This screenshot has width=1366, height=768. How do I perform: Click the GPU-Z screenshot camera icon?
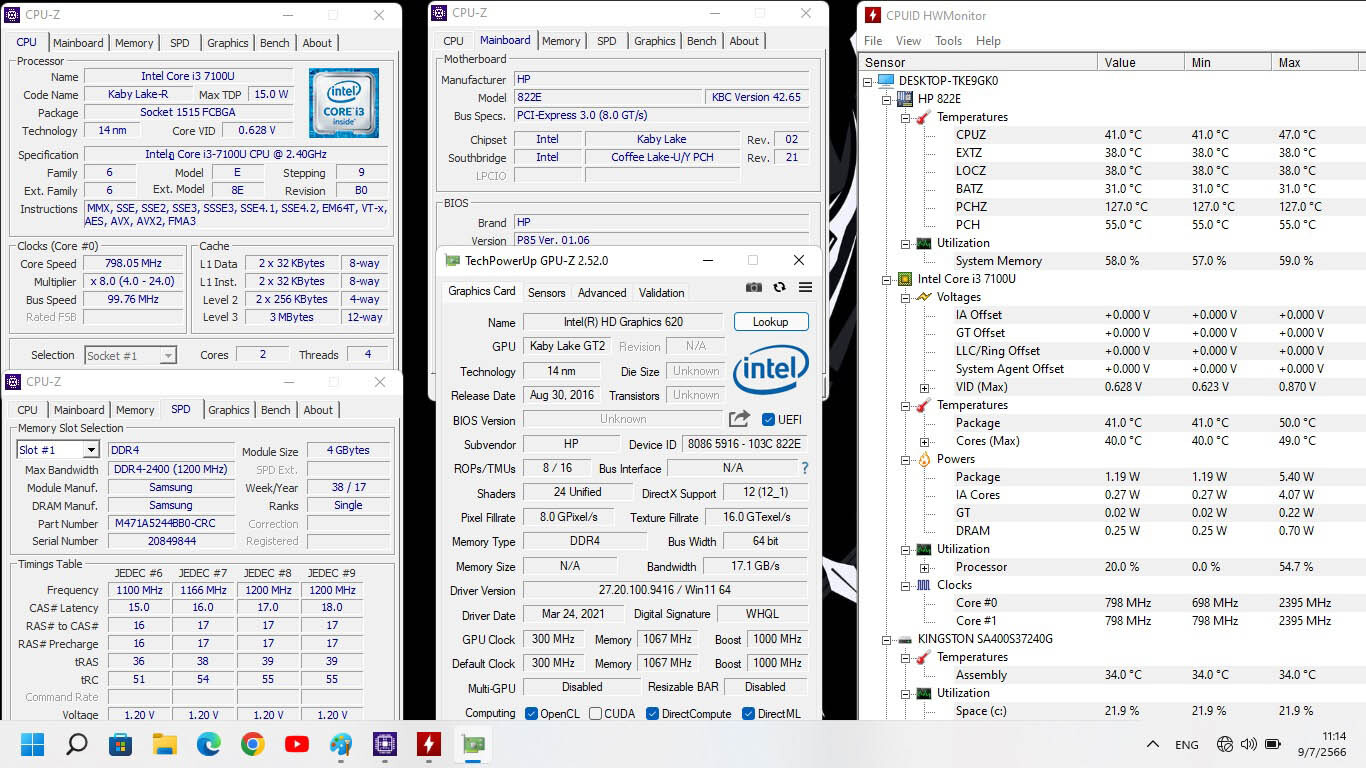[x=754, y=288]
